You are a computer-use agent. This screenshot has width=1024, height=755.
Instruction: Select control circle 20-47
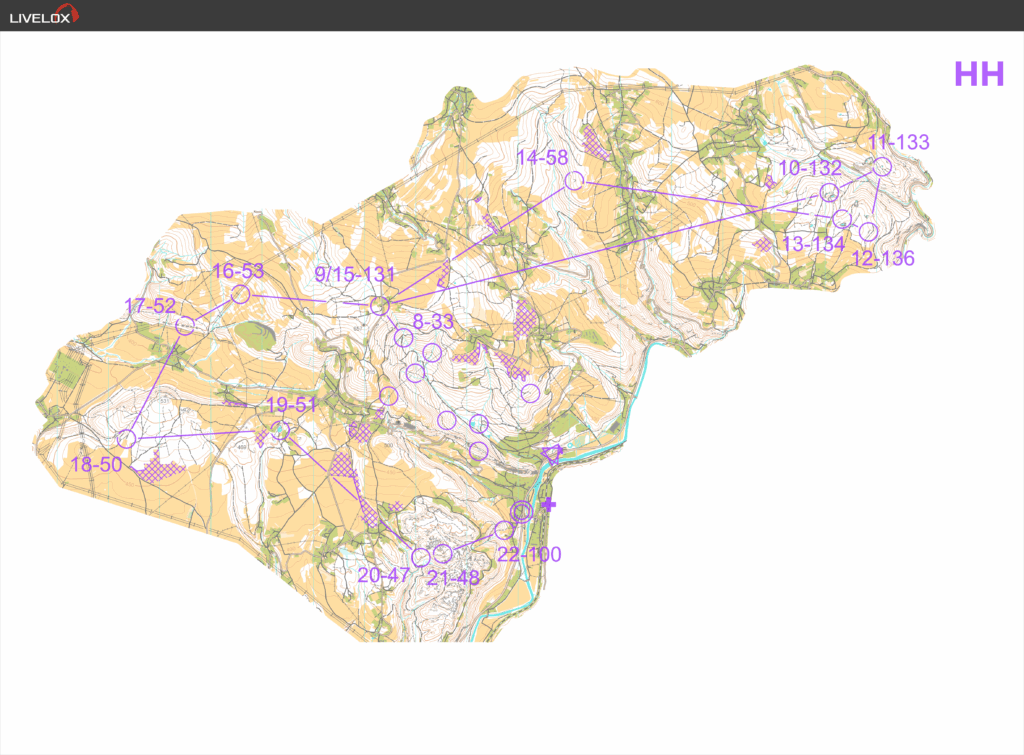click(421, 556)
